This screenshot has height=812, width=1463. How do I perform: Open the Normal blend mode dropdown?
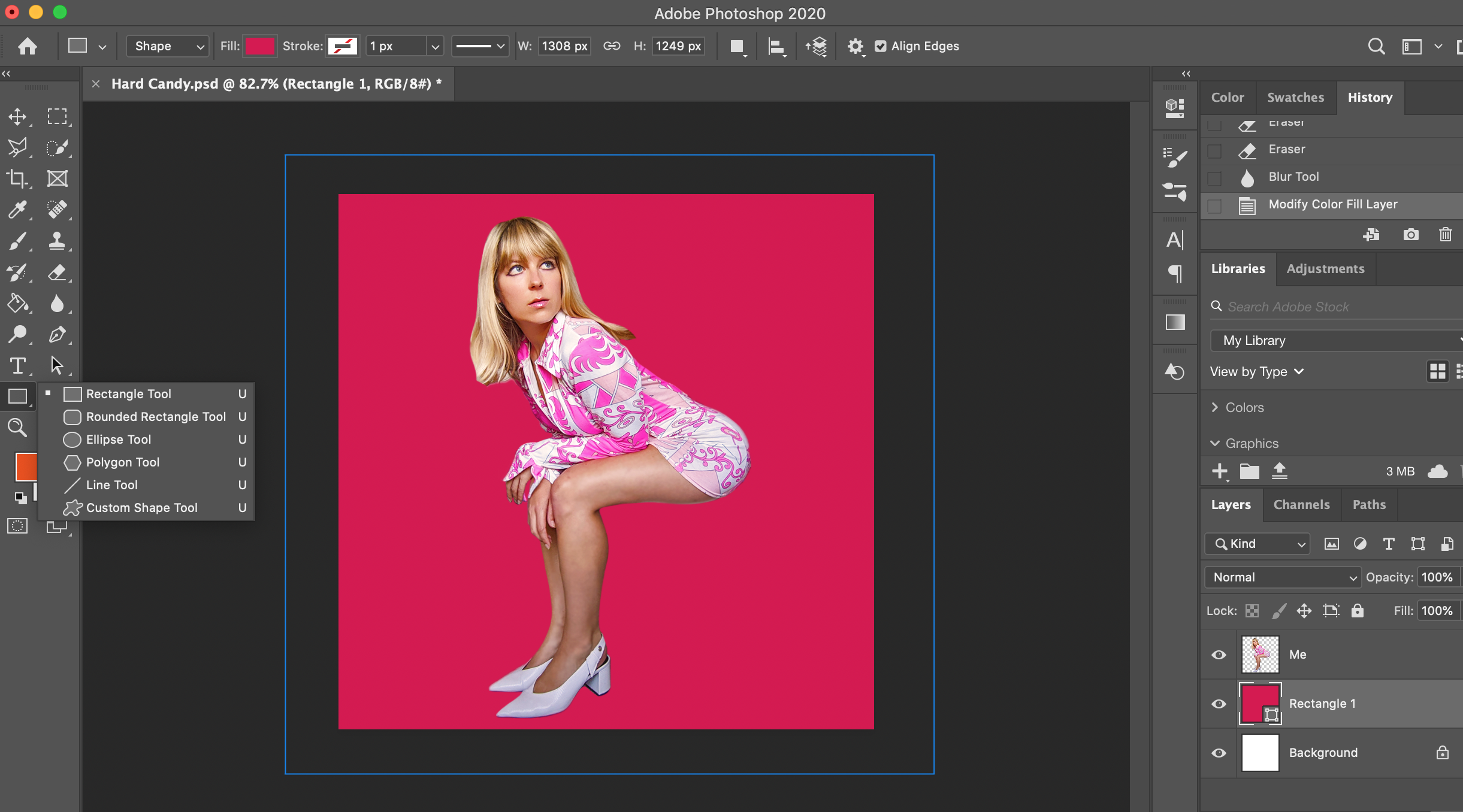click(1282, 577)
